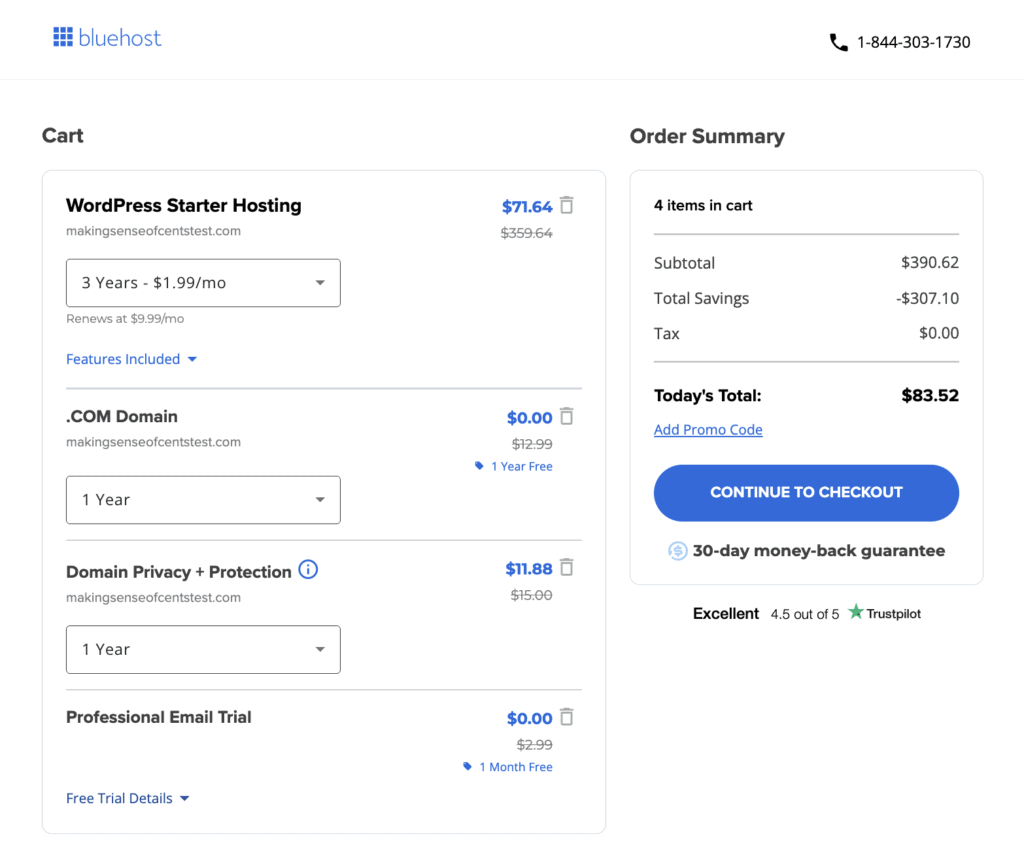Click Continue to Checkout button

tap(806, 493)
